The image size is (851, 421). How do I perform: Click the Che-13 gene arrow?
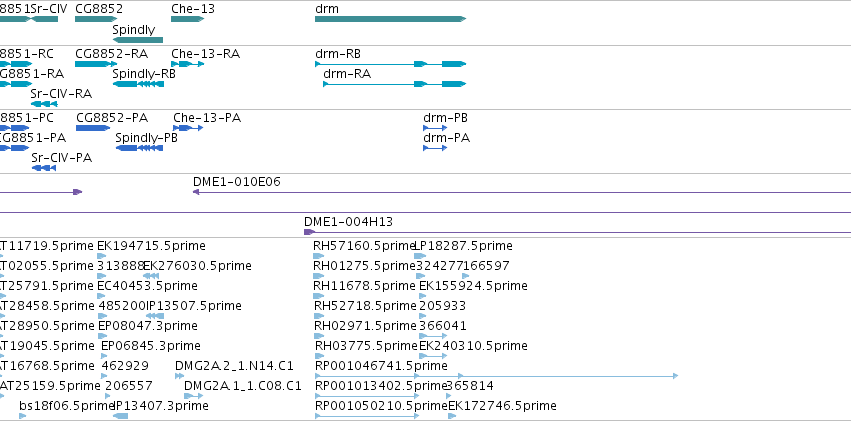187,19
